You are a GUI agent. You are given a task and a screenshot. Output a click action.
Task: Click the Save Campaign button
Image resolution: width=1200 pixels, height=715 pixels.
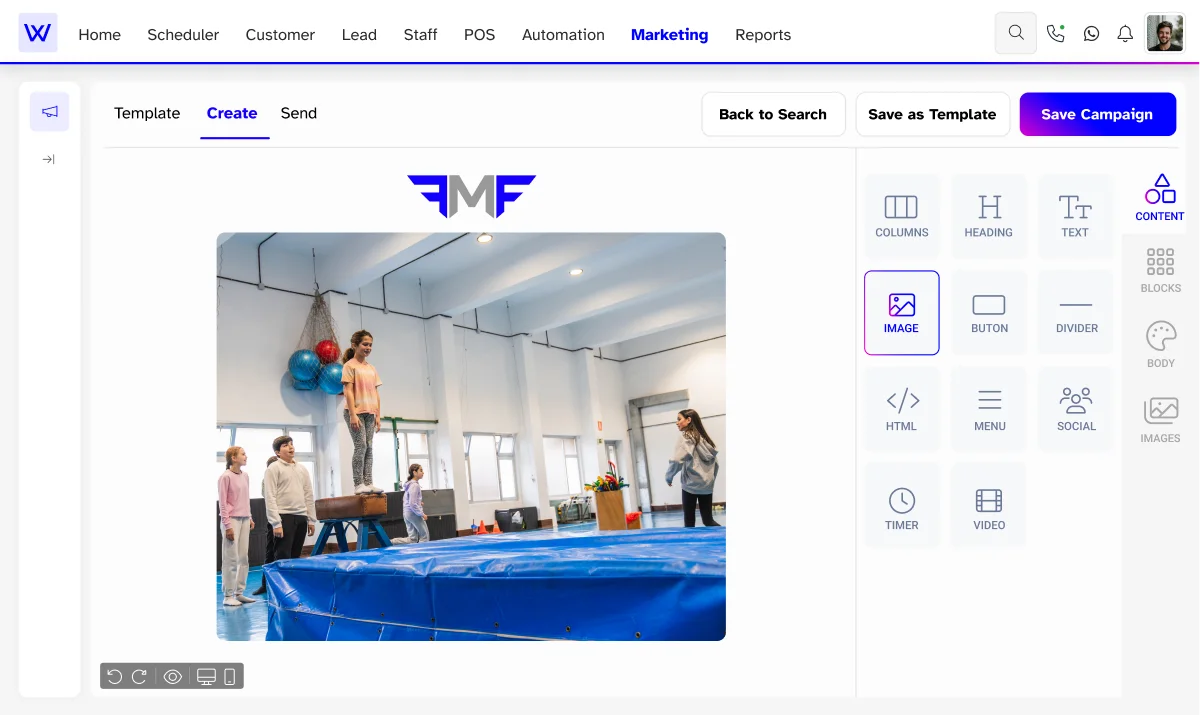pyautogui.click(x=1097, y=114)
